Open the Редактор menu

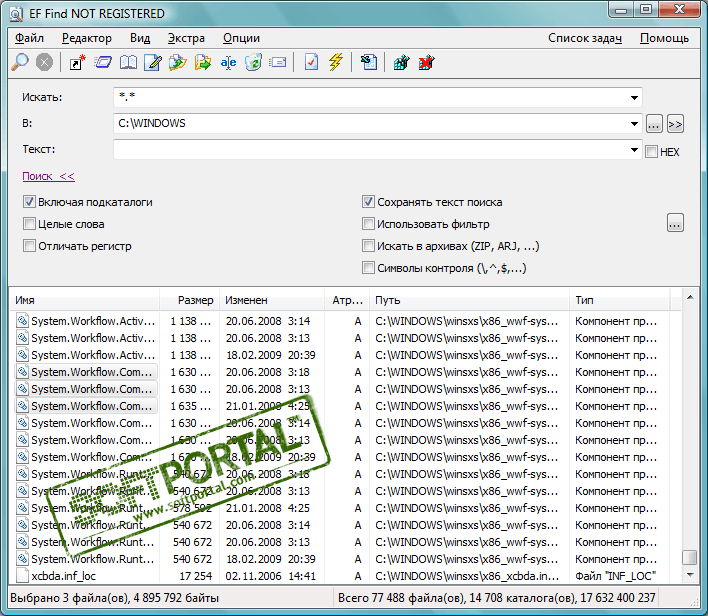coord(87,38)
